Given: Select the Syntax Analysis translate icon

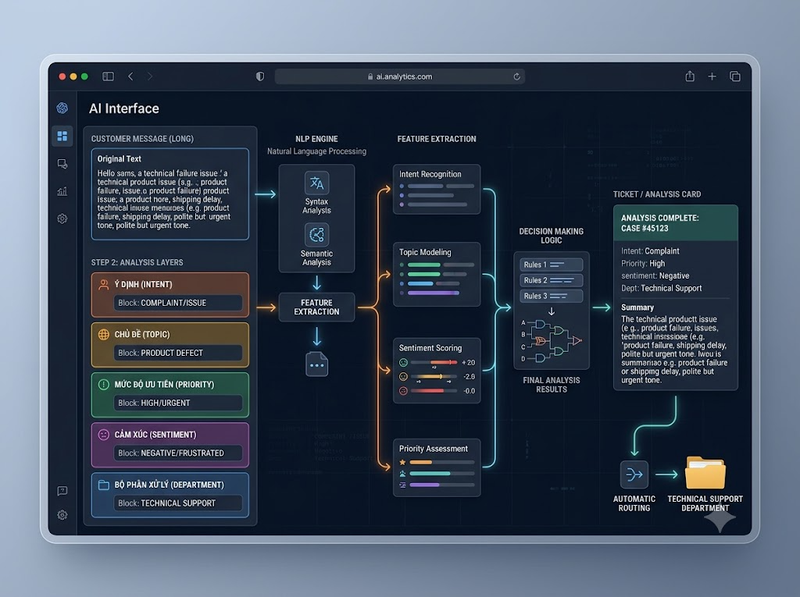Looking at the screenshot, I should pos(317,183).
